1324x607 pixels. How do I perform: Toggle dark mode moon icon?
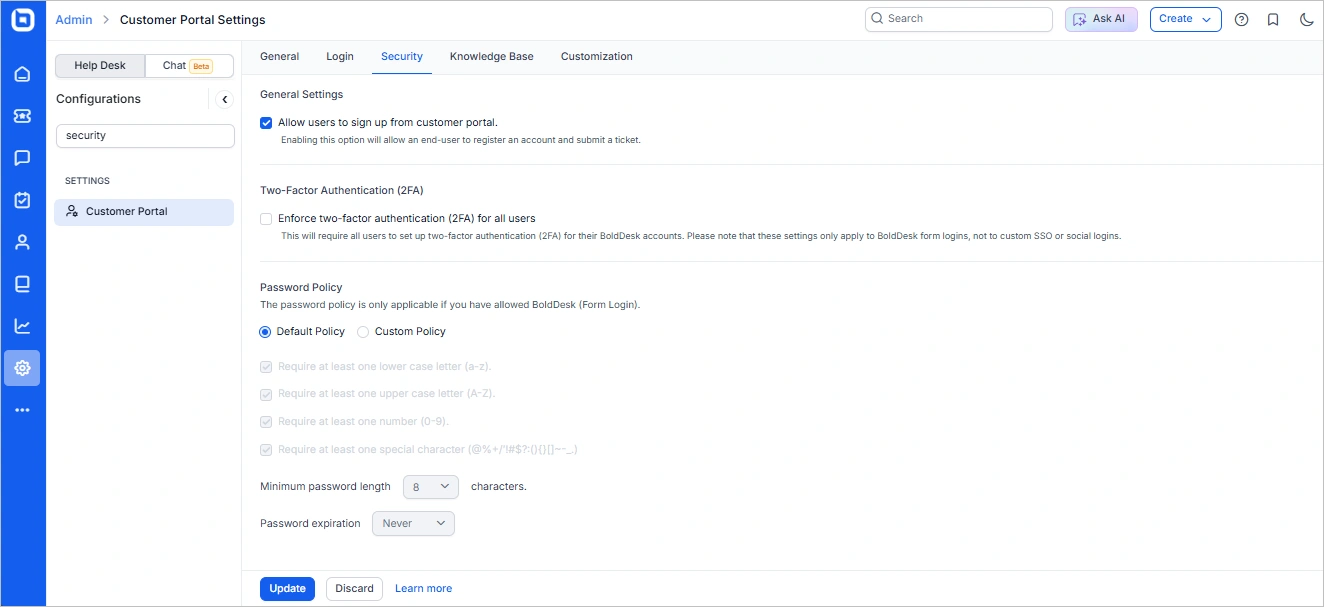click(1306, 19)
